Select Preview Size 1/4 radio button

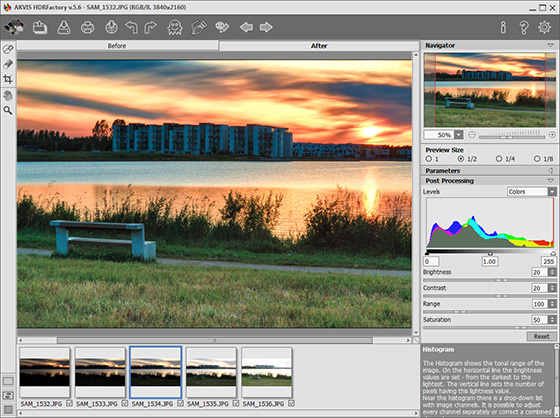499,159
